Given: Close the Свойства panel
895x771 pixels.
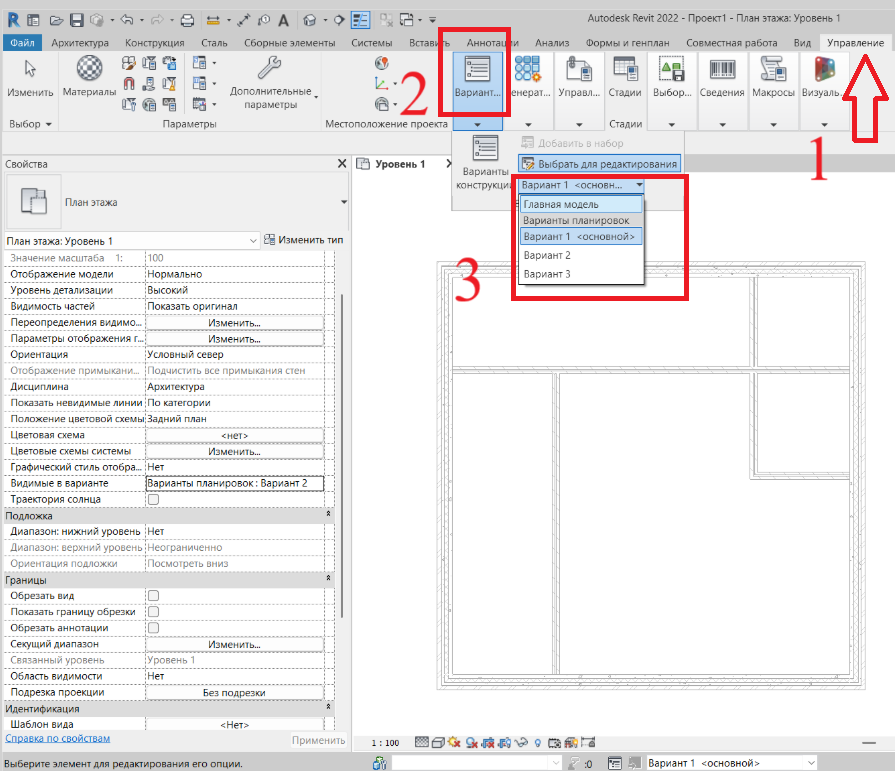Looking at the screenshot, I should 342,164.
